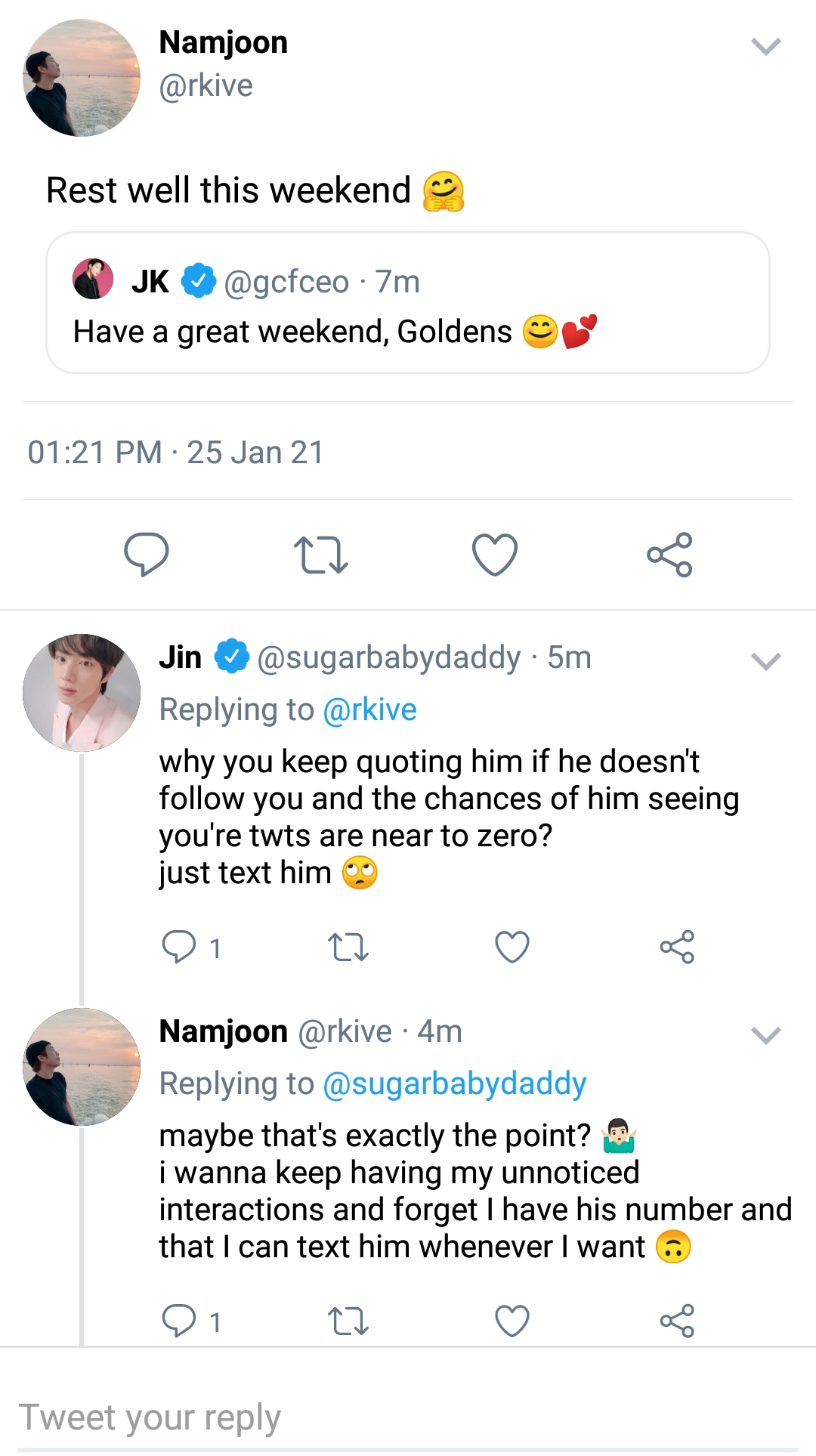The height and width of the screenshot is (1456, 816).
Task: Share Namjoon's bottom reply
Action: coord(677,1321)
